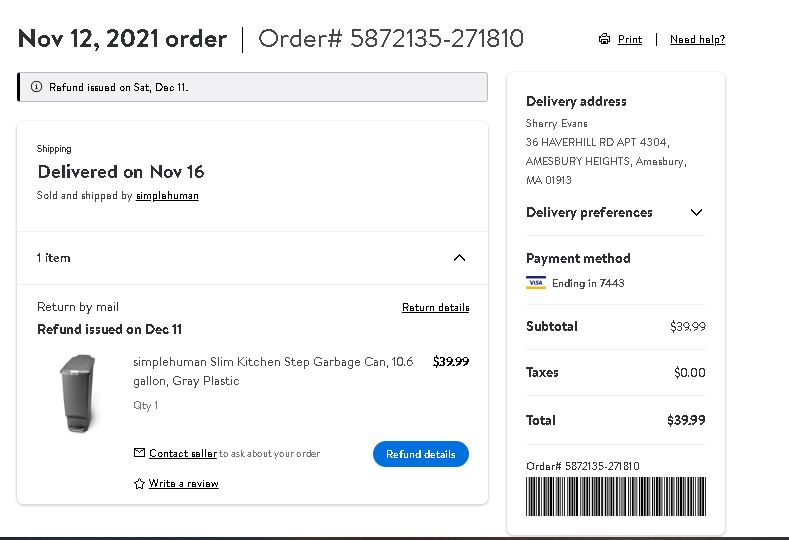The width and height of the screenshot is (789, 540).
Task: Open the simplehuman seller link
Action: (167, 195)
